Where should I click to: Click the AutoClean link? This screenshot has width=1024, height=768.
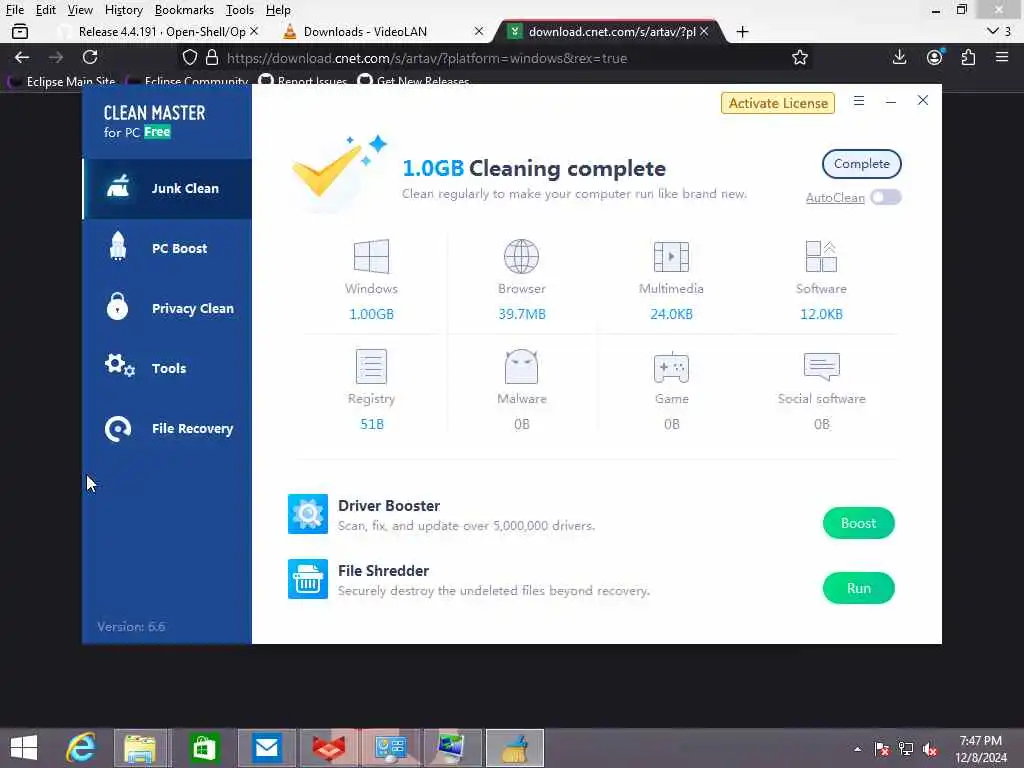835,198
